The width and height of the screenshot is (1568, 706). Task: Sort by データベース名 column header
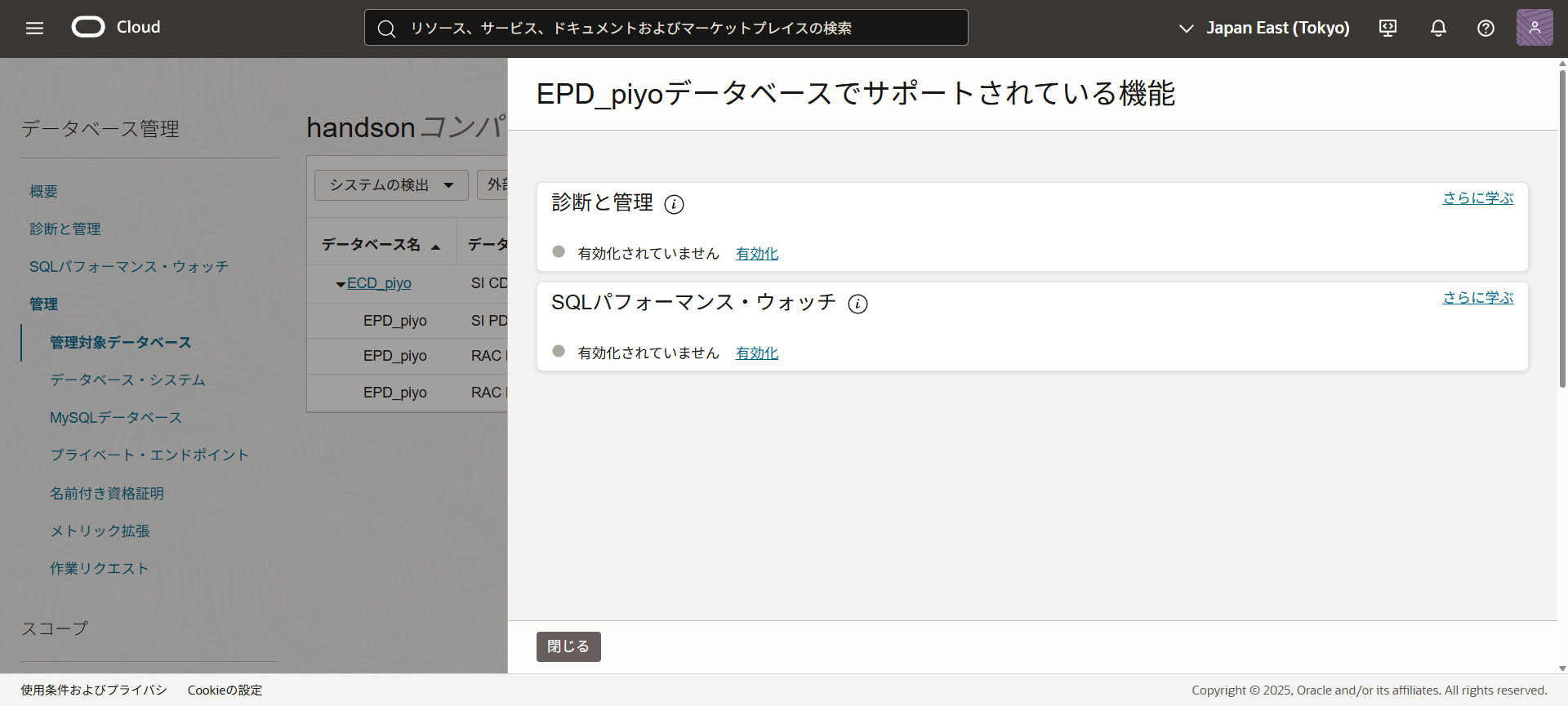pos(381,244)
